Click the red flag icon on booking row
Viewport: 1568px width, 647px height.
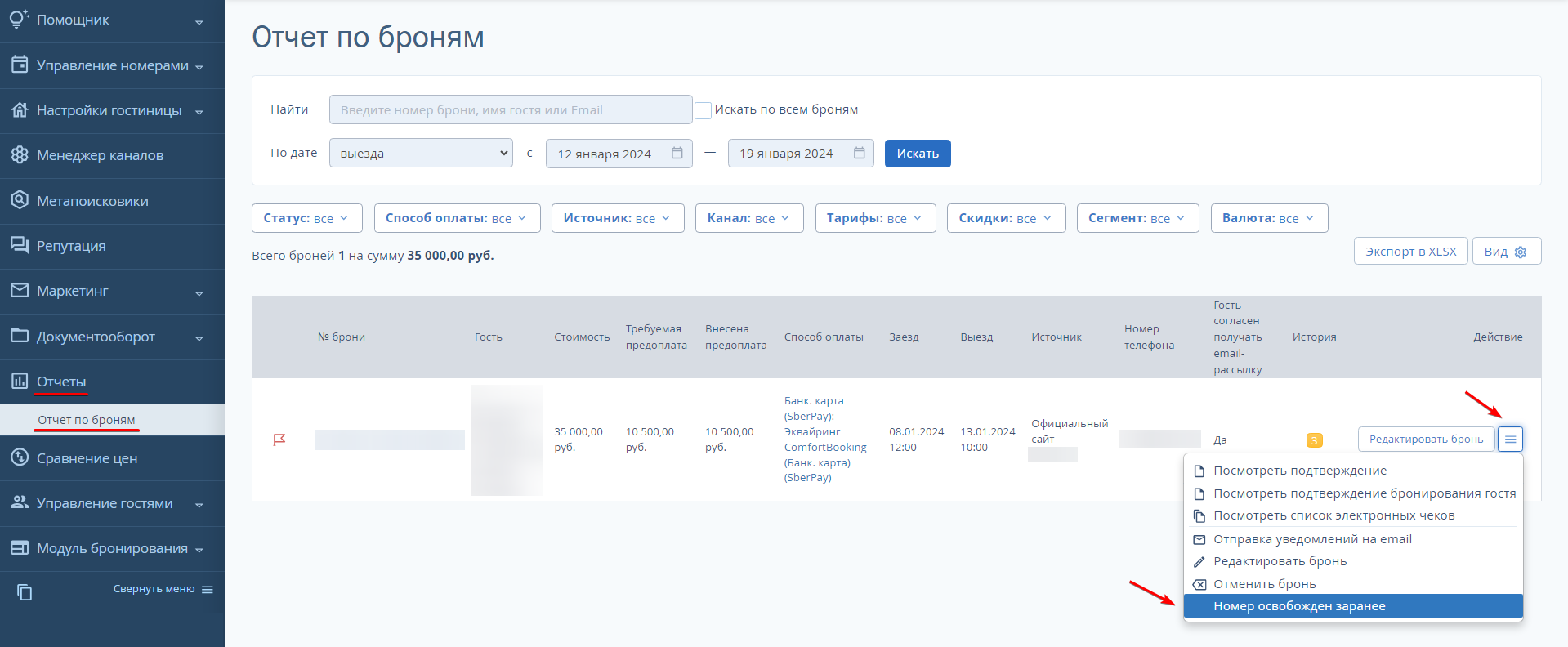click(x=279, y=440)
